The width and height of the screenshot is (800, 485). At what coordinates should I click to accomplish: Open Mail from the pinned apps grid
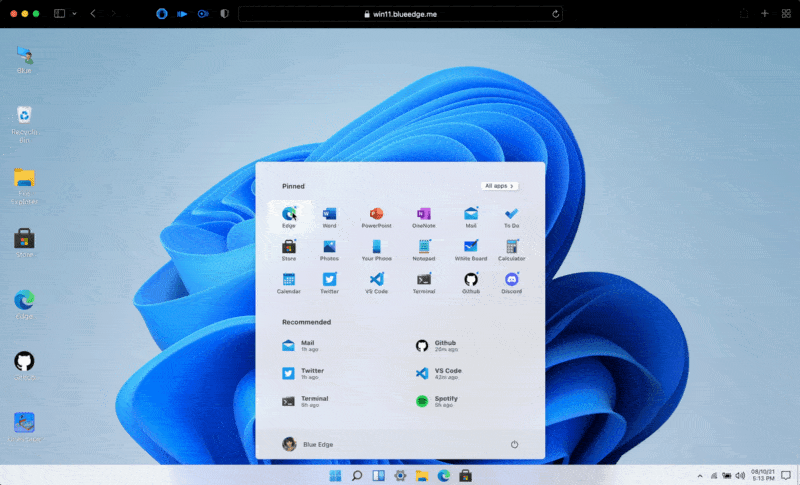(470, 217)
